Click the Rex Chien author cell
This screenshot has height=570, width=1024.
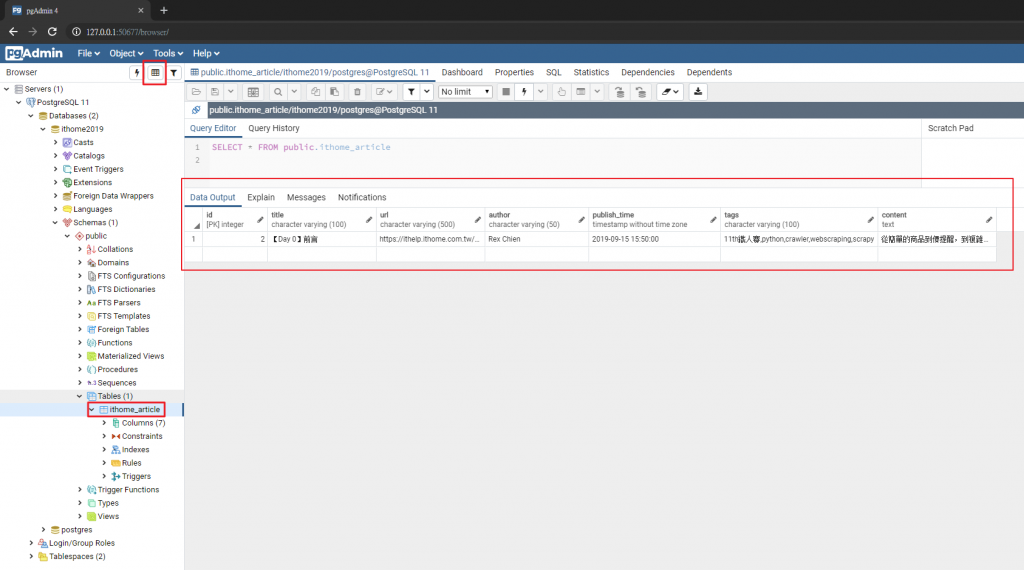[x=536, y=240]
